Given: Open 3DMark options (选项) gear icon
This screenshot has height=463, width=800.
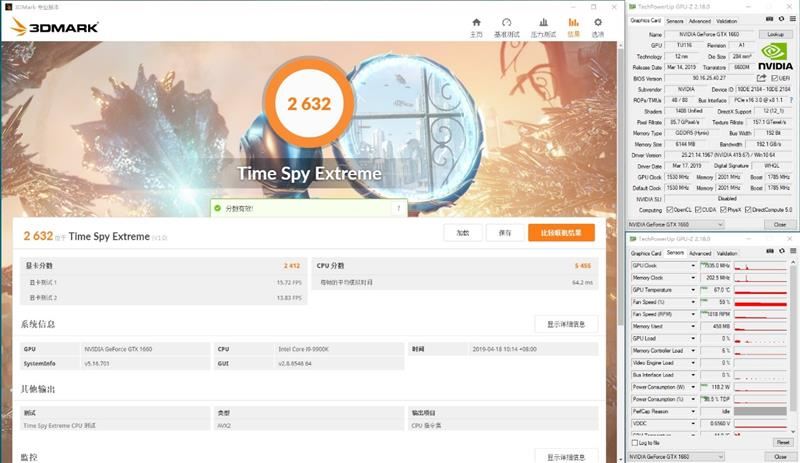Looking at the screenshot, I should pos(598,22).
